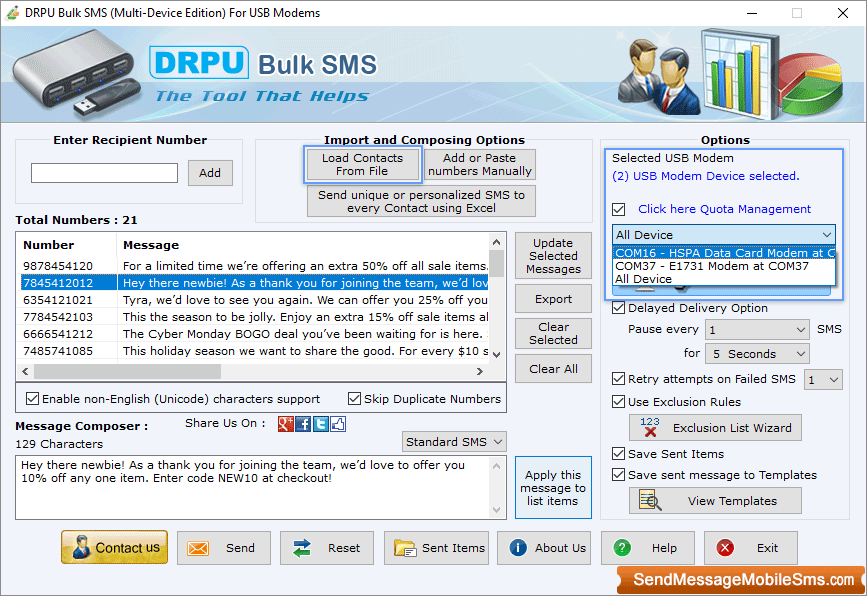Click the contact list scroll-up arrow
The width and height of the screenshot is (867, 596).
point(497,242)
